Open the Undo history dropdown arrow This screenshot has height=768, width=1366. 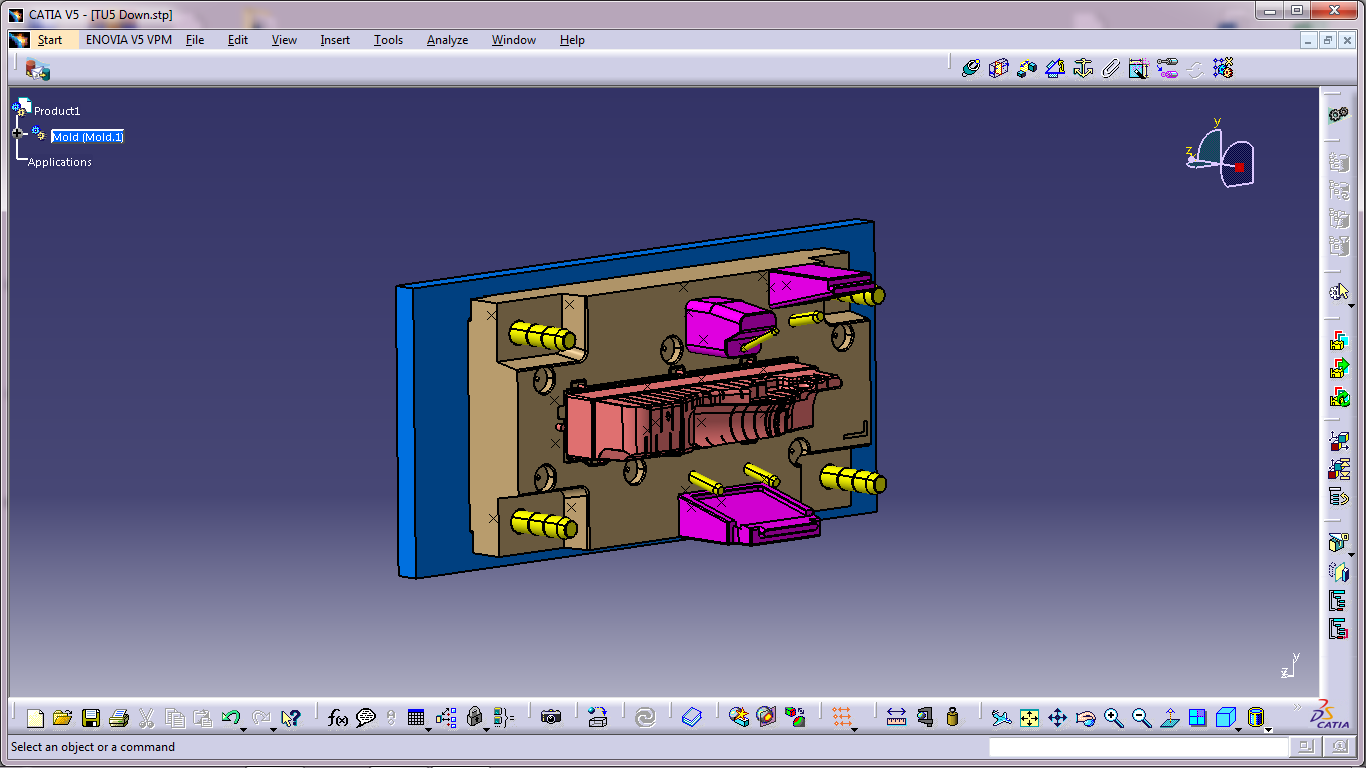[x=244, y=728]
